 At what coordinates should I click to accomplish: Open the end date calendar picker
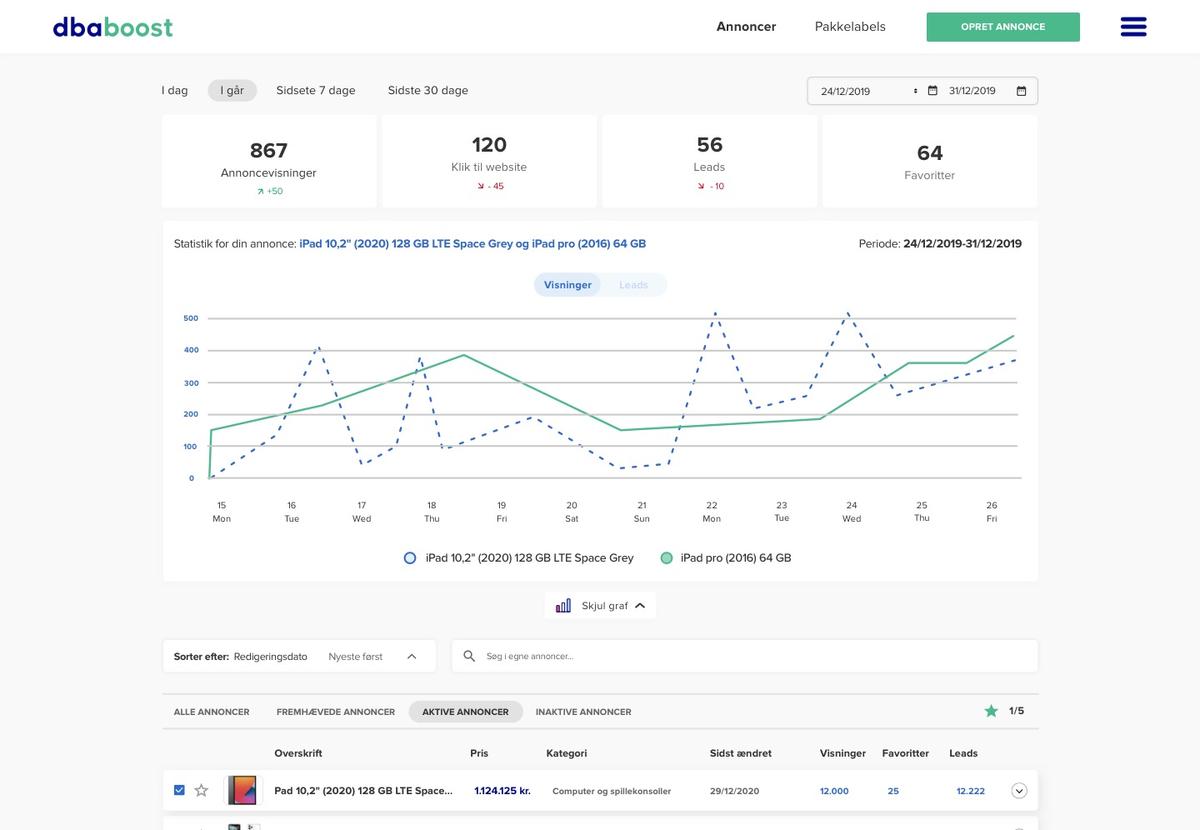click(x=1021, y=91)
